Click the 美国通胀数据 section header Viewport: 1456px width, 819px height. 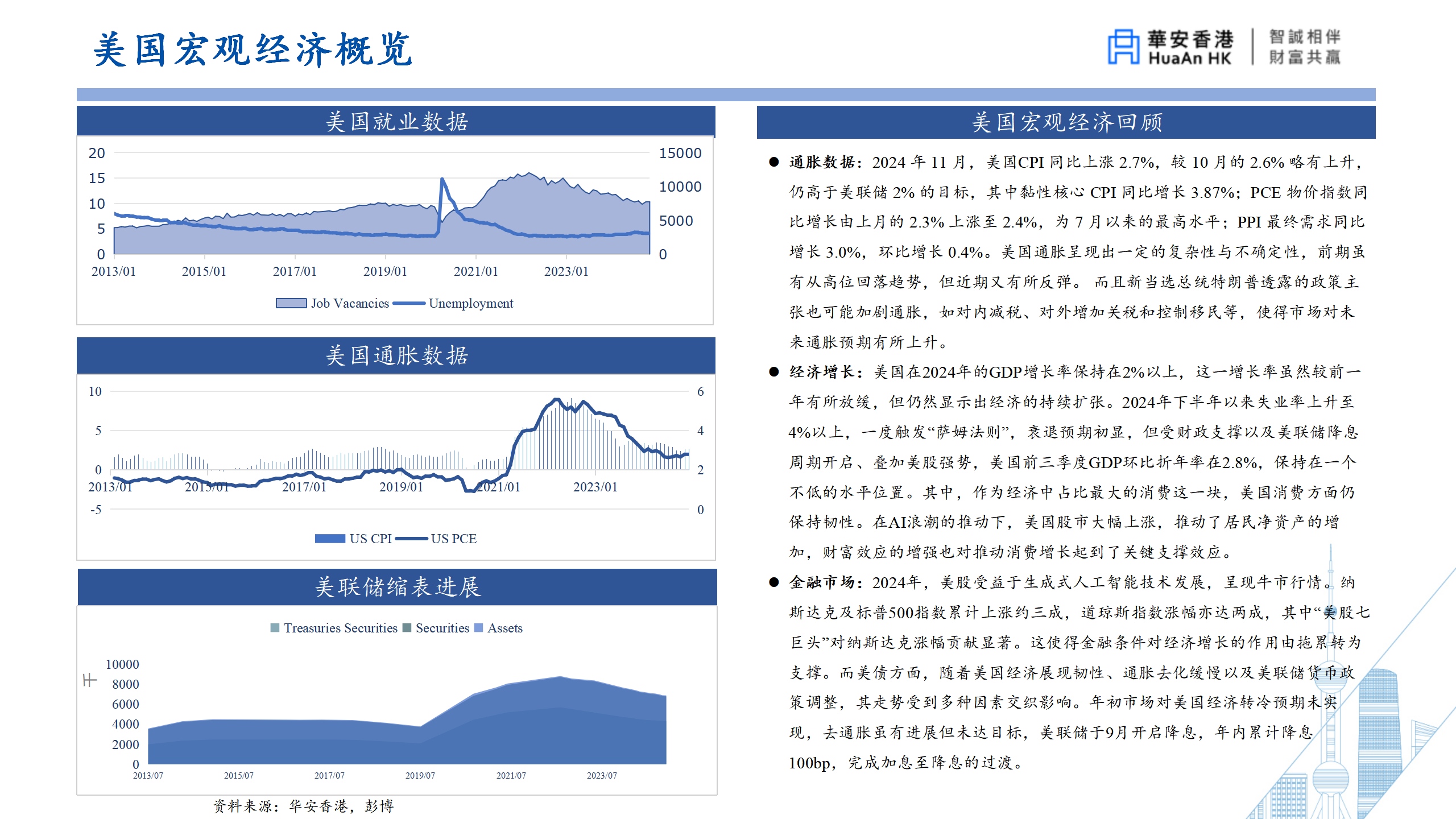pyautogui.click(x=396, y=355)
